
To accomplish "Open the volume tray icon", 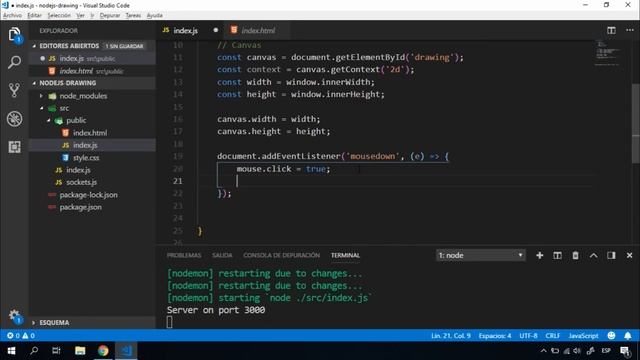I will click(x=576, y=351).
